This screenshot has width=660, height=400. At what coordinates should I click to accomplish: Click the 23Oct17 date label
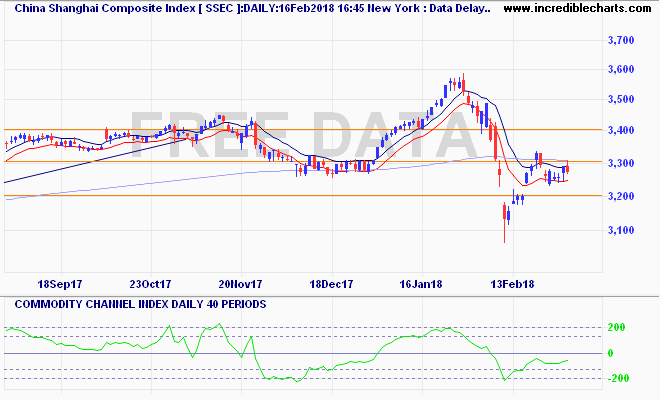click(150, 284)
